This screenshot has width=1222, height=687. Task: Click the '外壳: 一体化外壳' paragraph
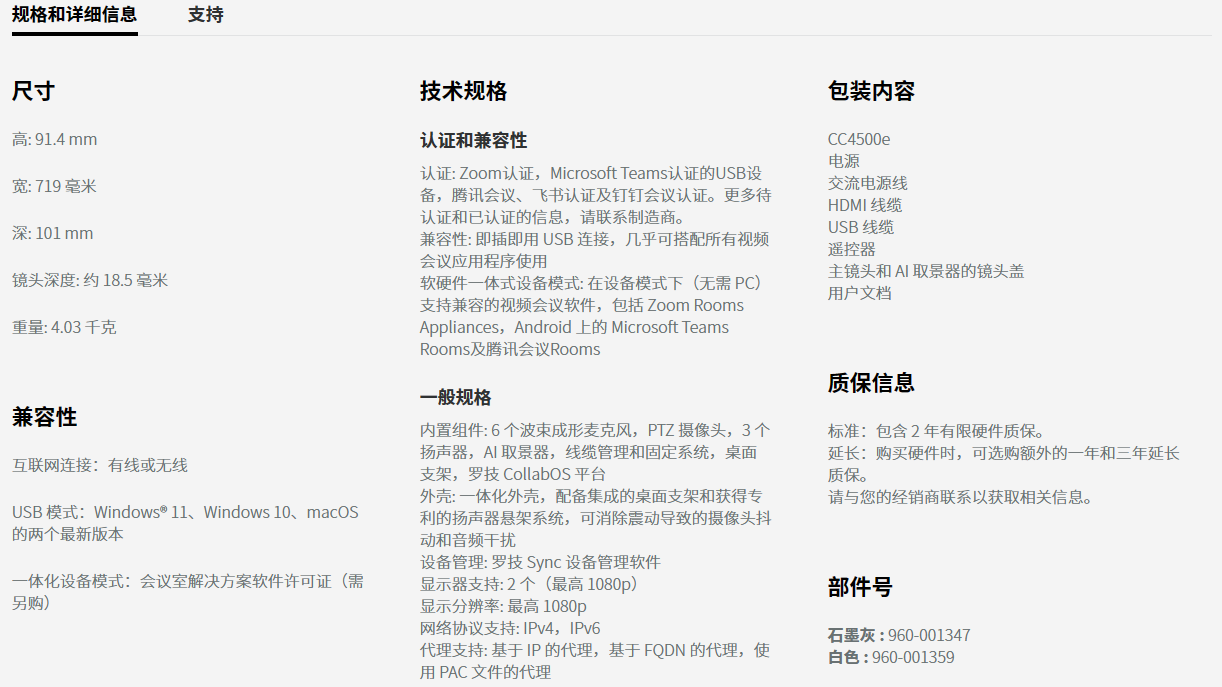coord(596,518)
